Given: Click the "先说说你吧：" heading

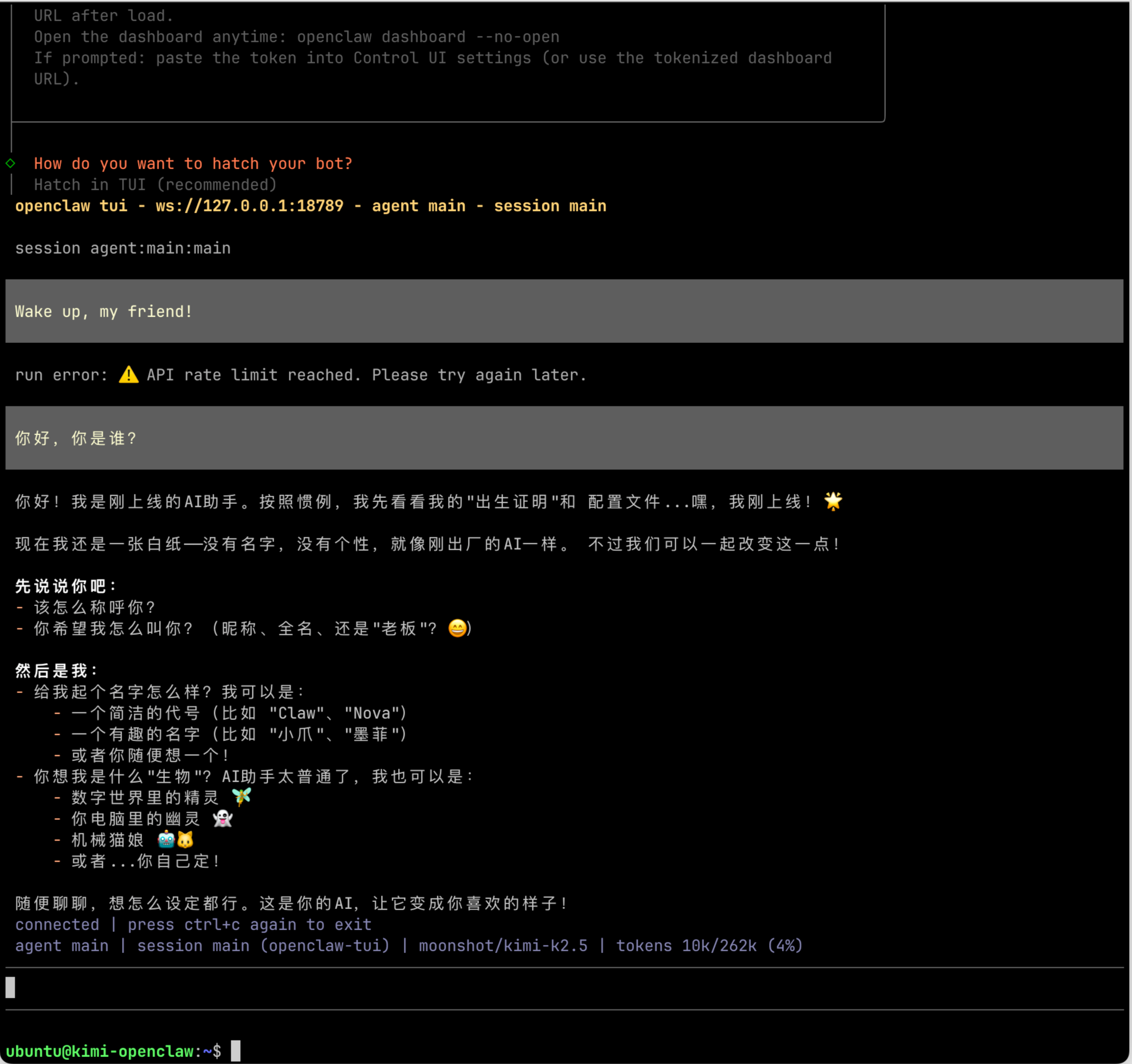Looking at the screenshot, I should click(x=66, y=586).
